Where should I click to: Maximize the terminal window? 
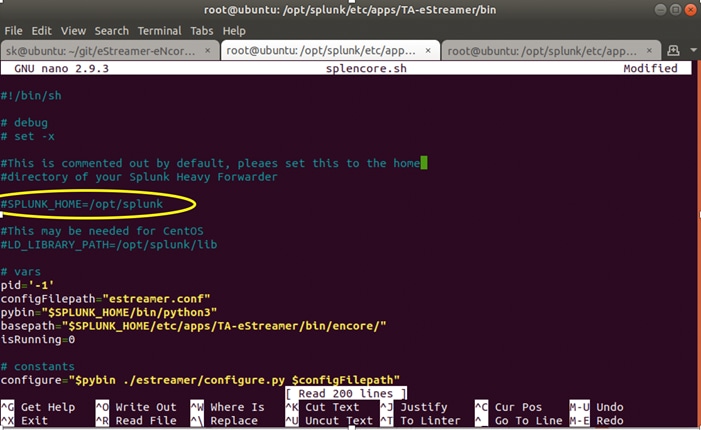(x=676, y=9)
